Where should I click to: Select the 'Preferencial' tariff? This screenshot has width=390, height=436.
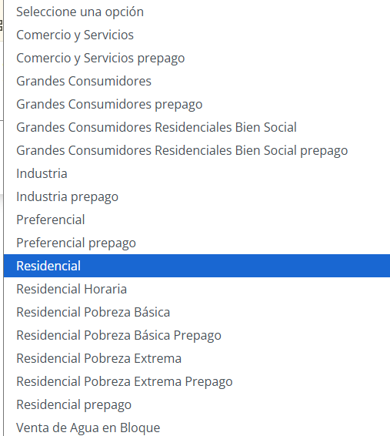tap(197, 220)
